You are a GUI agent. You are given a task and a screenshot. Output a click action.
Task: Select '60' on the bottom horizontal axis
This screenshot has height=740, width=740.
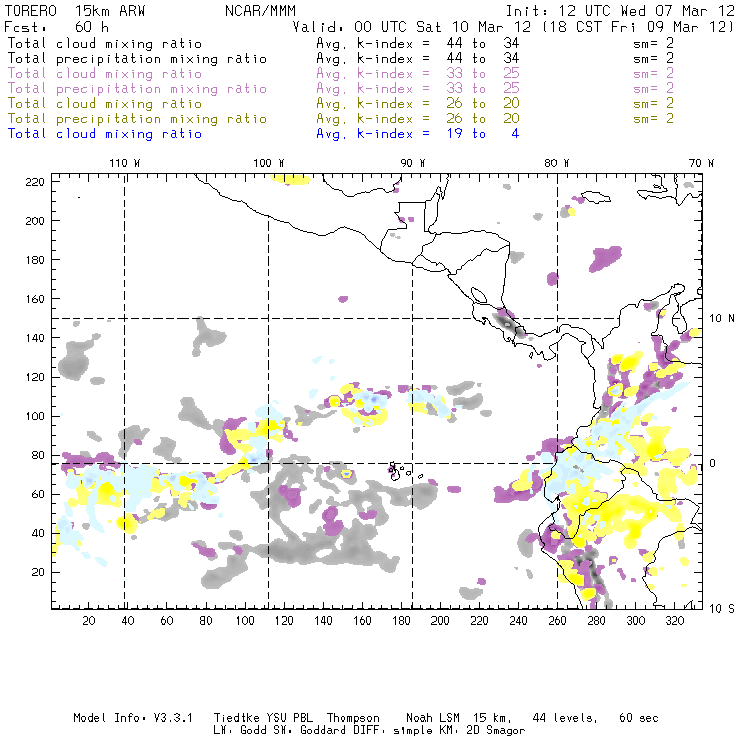click(167, 621)
